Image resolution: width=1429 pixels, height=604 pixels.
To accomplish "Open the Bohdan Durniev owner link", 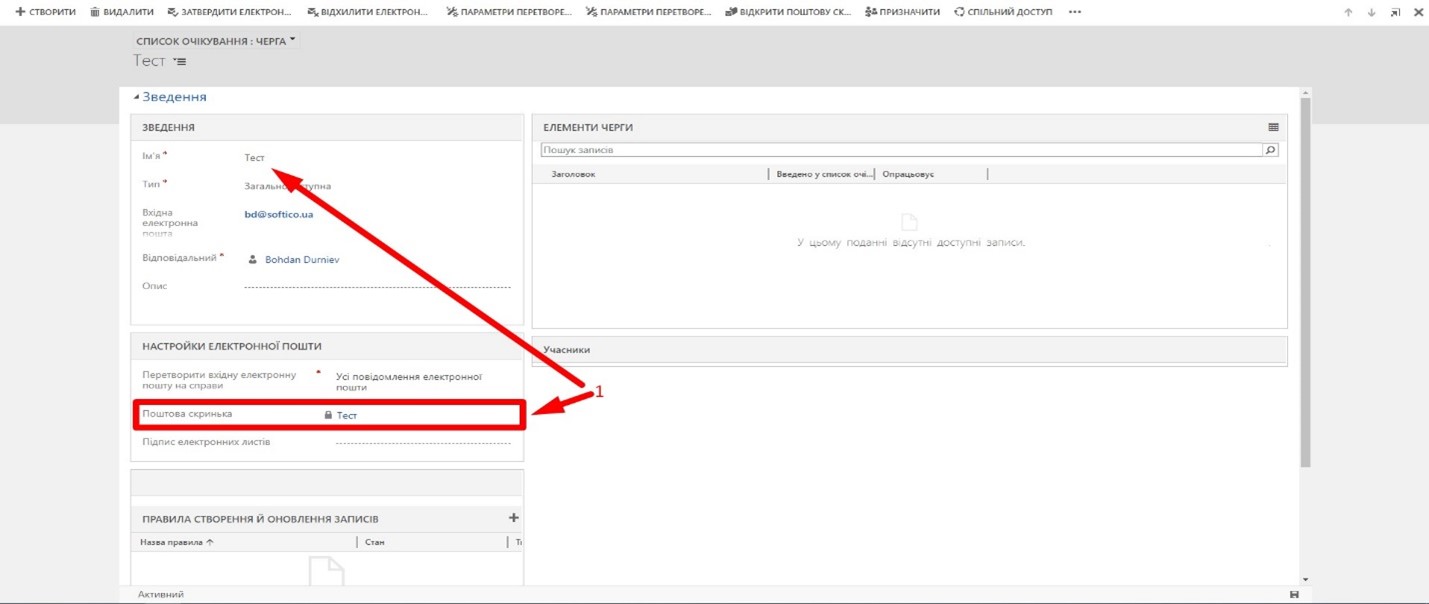I will point(301,259).
